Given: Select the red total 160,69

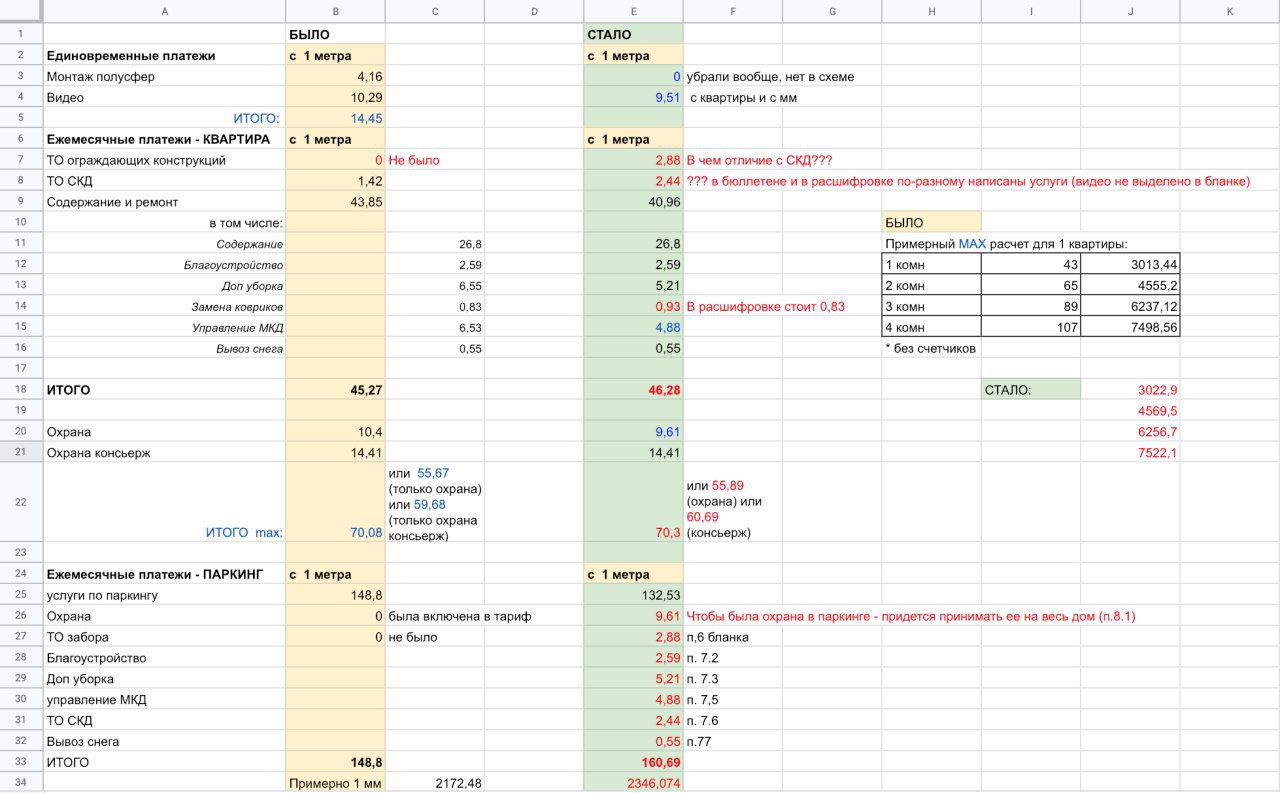Looking at the screenshot, I should pos(633,762).
